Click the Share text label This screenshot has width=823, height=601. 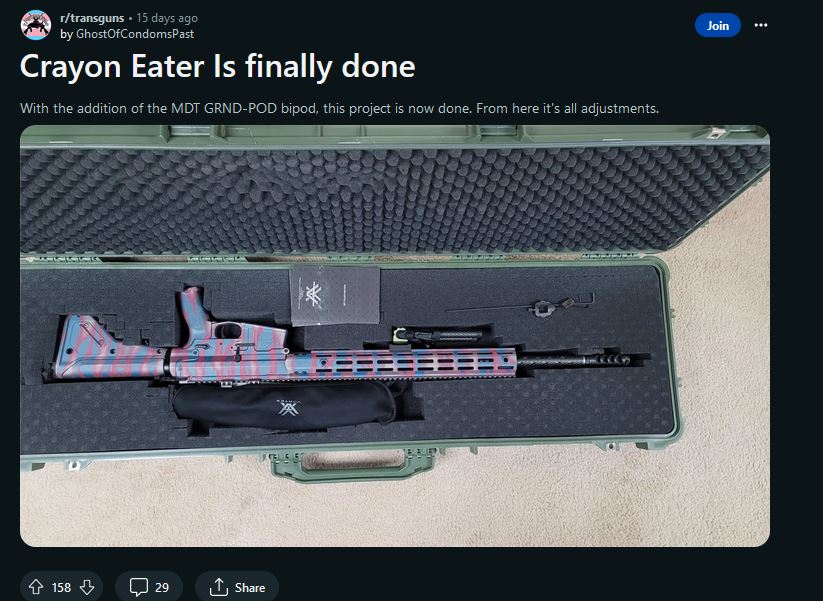250,587
